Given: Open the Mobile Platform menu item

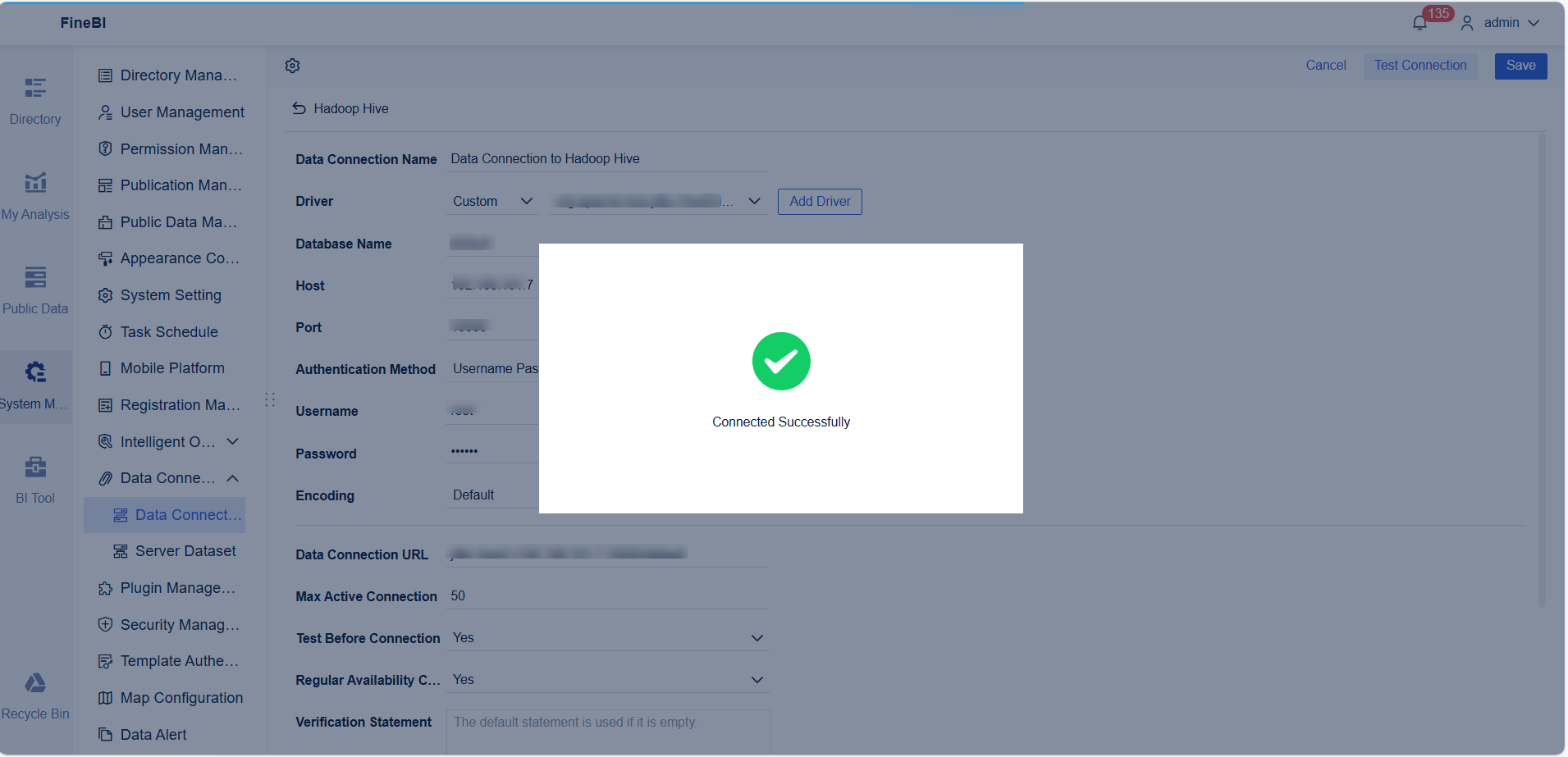Looking at the screenshot, I should coord(162,368).
